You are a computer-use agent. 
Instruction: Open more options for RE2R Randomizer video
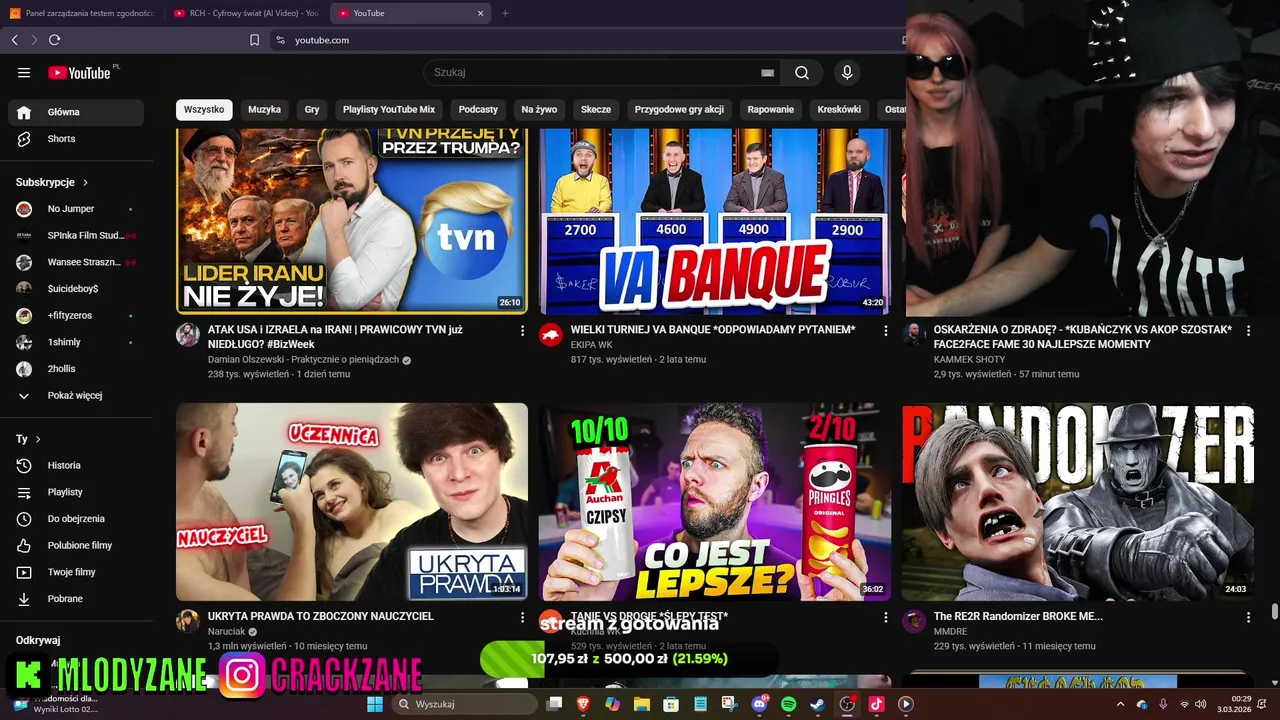tap(1248, 617)
